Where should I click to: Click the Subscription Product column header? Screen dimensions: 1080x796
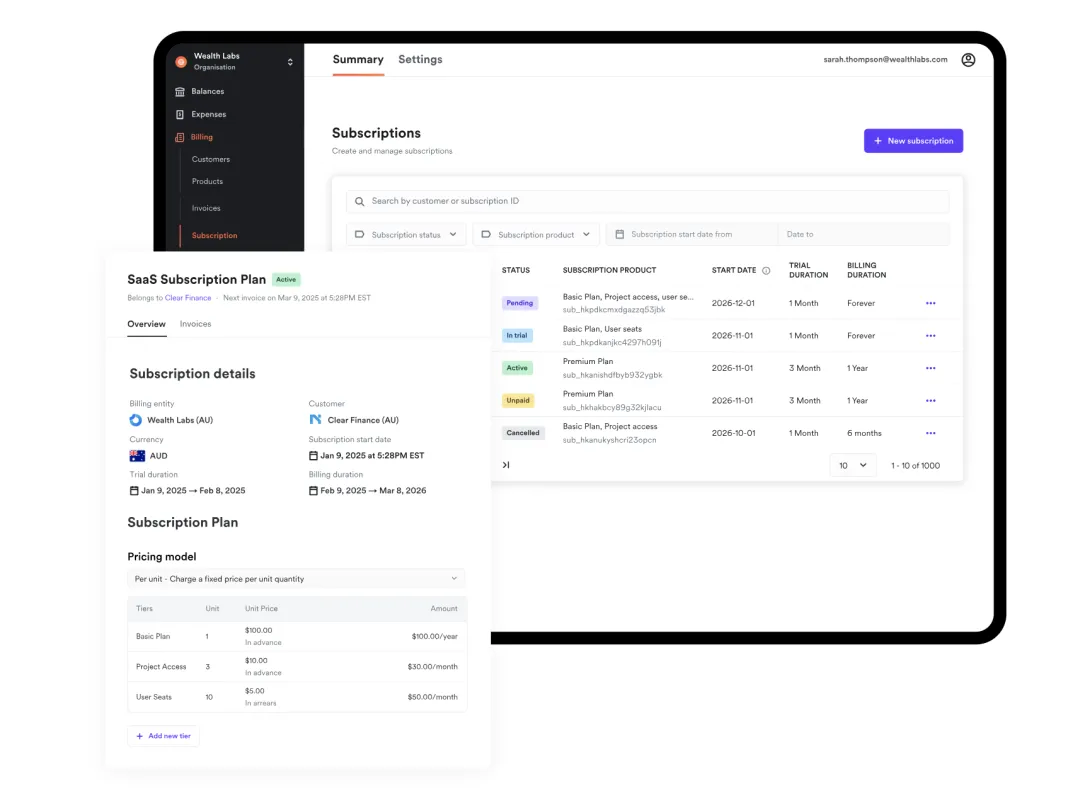tap(609, 271)
